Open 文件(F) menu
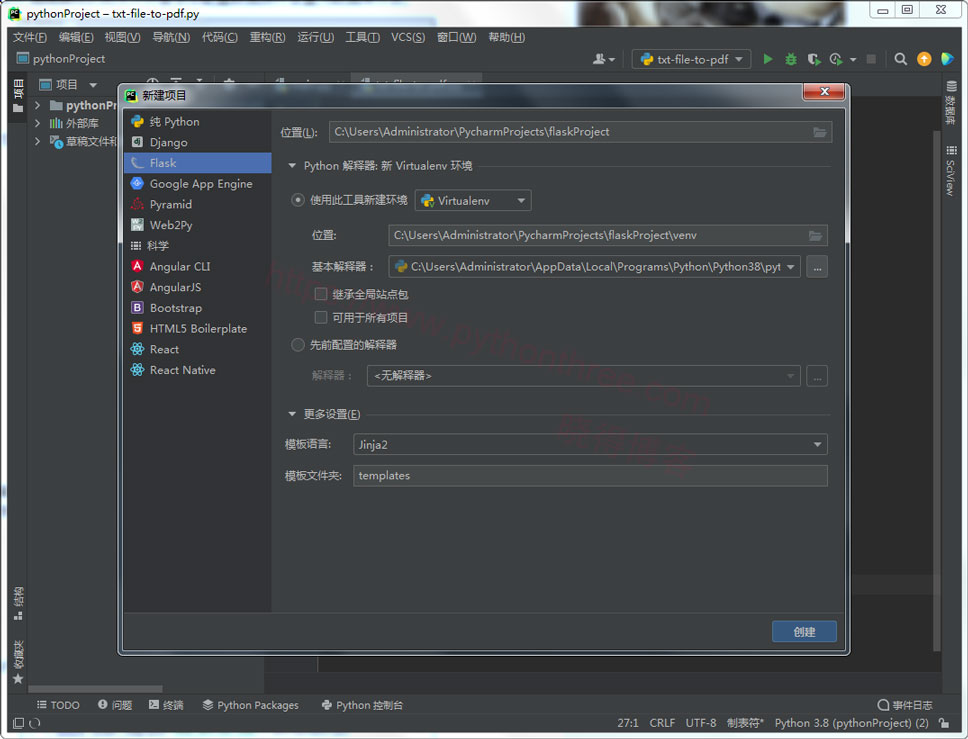968x739 pixels. (30, 37)
